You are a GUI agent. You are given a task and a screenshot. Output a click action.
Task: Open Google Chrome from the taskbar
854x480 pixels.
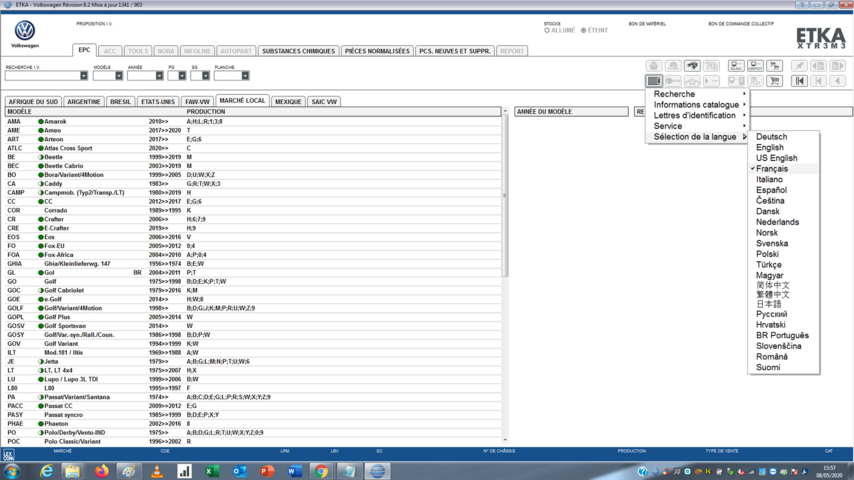[x=321, y=471]
